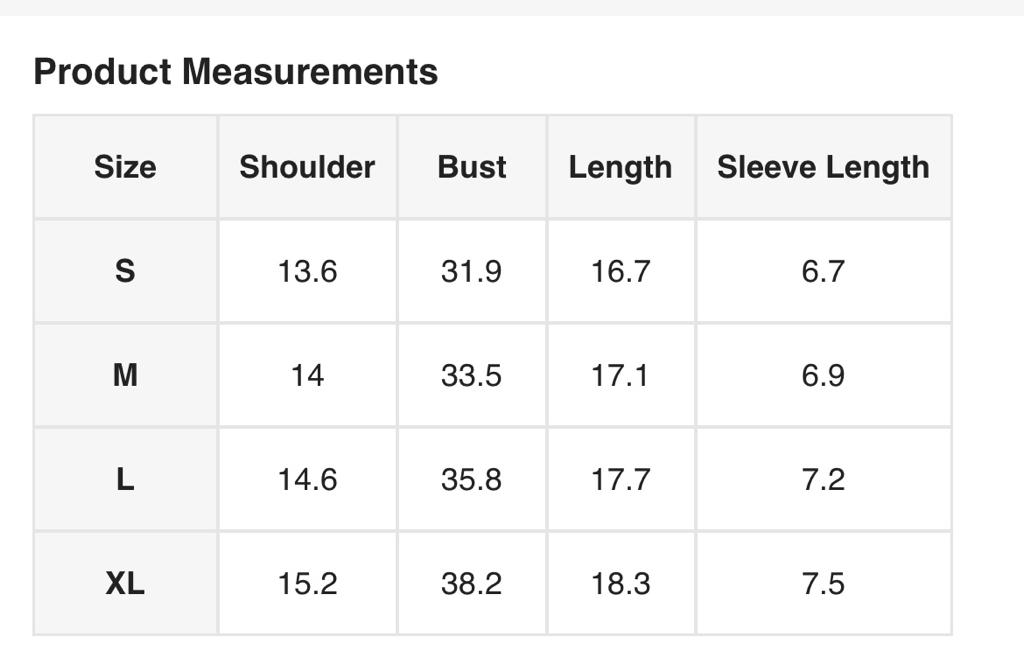Click bust value 35.8 for size L
This screenshot has width=1024, height=651.
point(472,479)
